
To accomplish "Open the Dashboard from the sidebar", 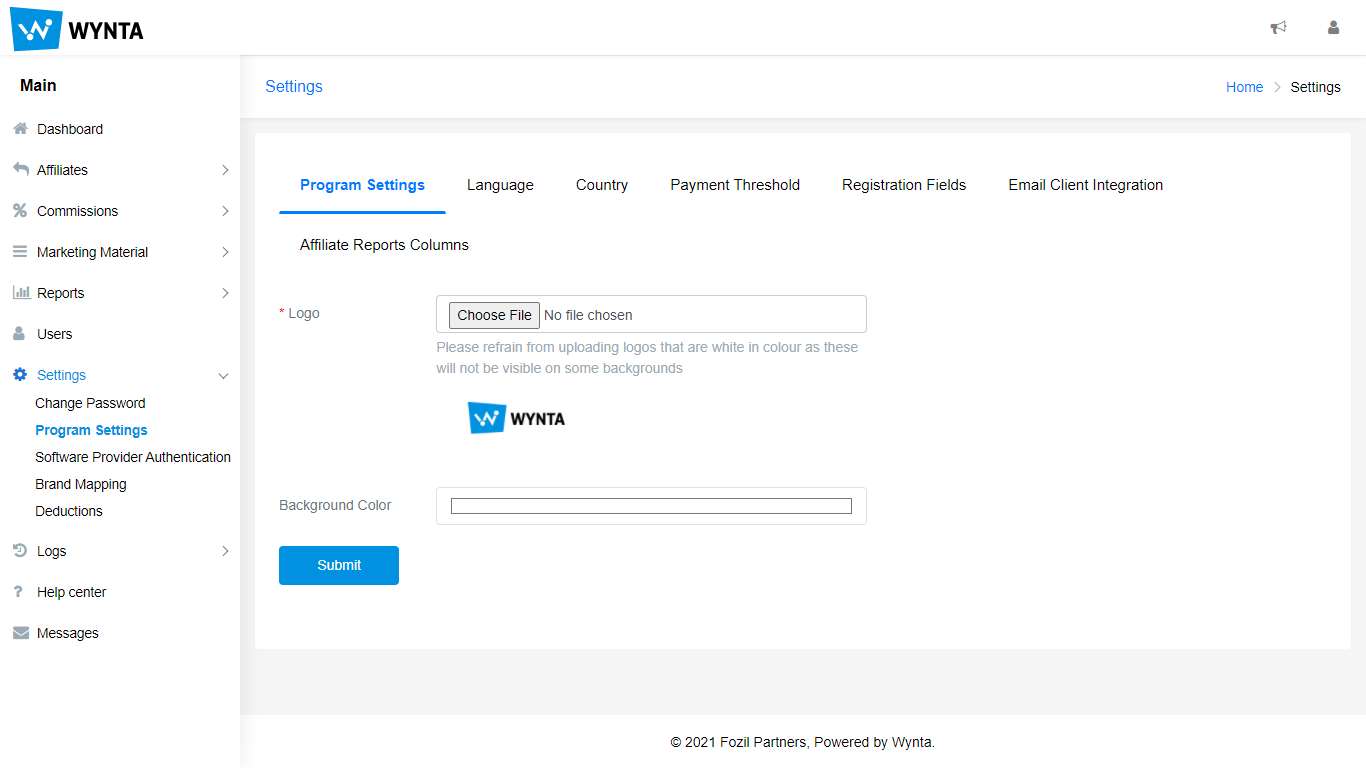I will (18, 128).
